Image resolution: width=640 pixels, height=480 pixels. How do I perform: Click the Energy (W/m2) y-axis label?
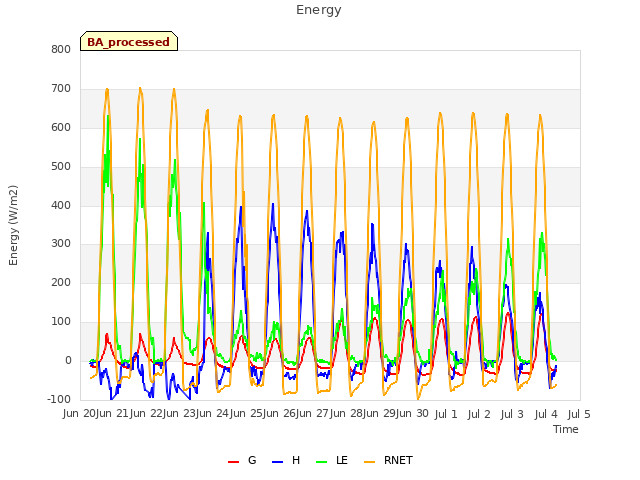point(13,225)
